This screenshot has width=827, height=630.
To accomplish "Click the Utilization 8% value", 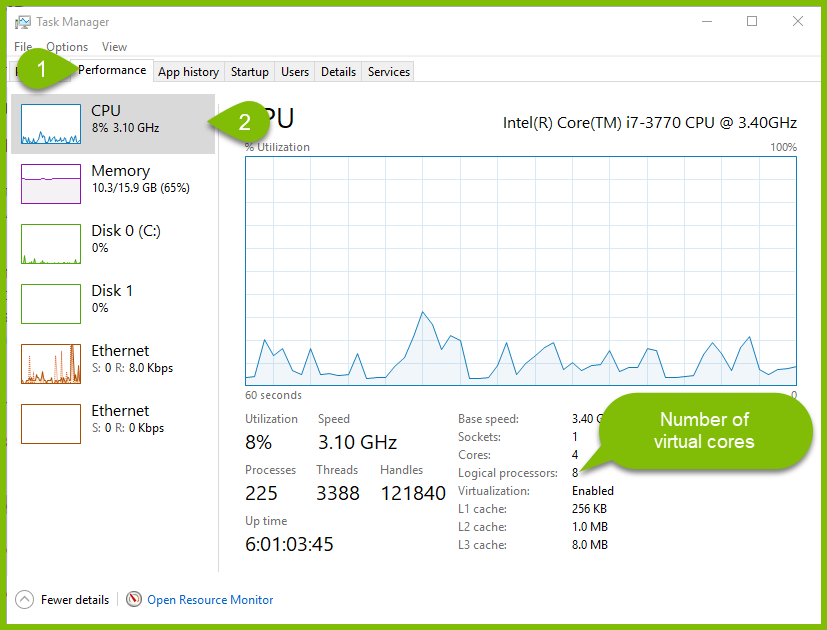I will [258, 442].
